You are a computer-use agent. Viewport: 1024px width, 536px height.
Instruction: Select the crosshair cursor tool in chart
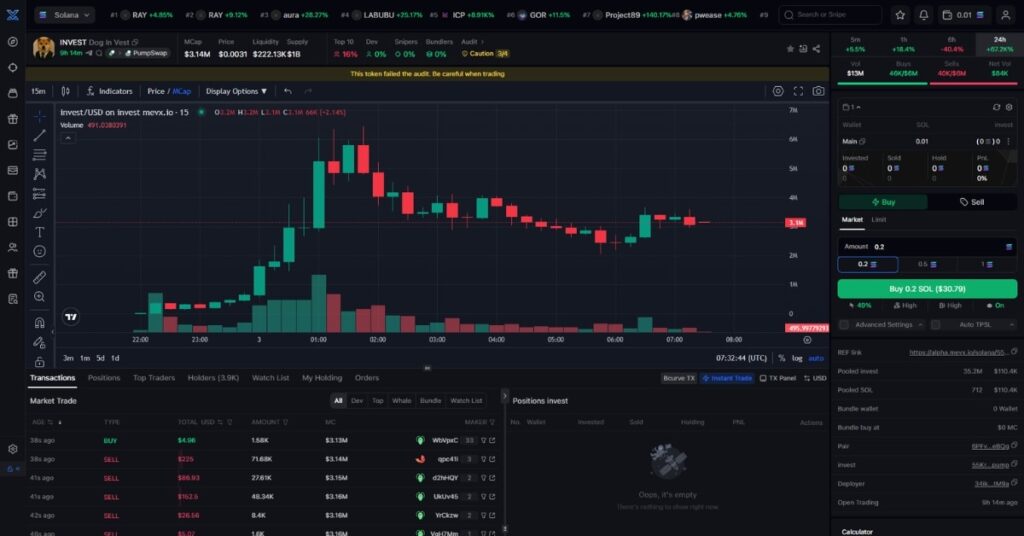[39, 116]
